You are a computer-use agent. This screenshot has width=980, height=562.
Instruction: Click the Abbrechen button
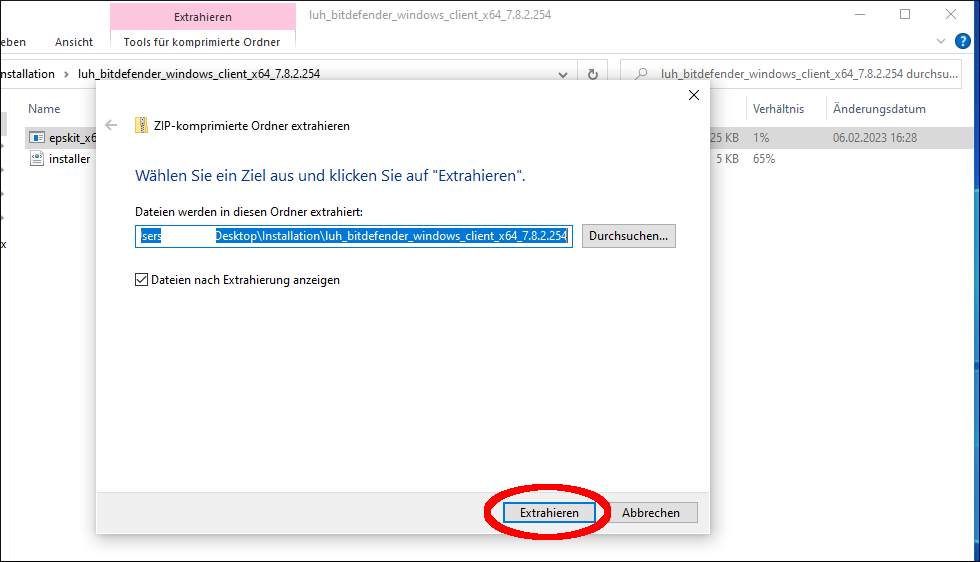[x=651, y=513]
